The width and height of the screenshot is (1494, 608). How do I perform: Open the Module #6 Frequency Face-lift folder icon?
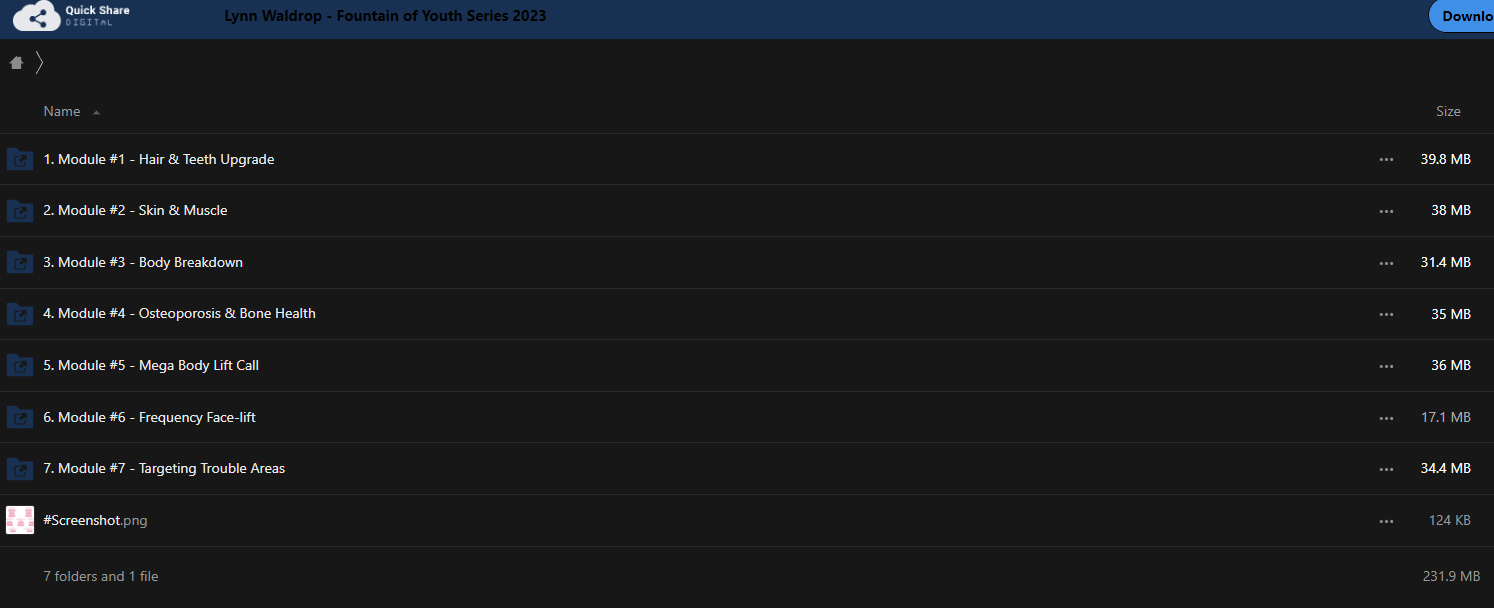[20, 417]
